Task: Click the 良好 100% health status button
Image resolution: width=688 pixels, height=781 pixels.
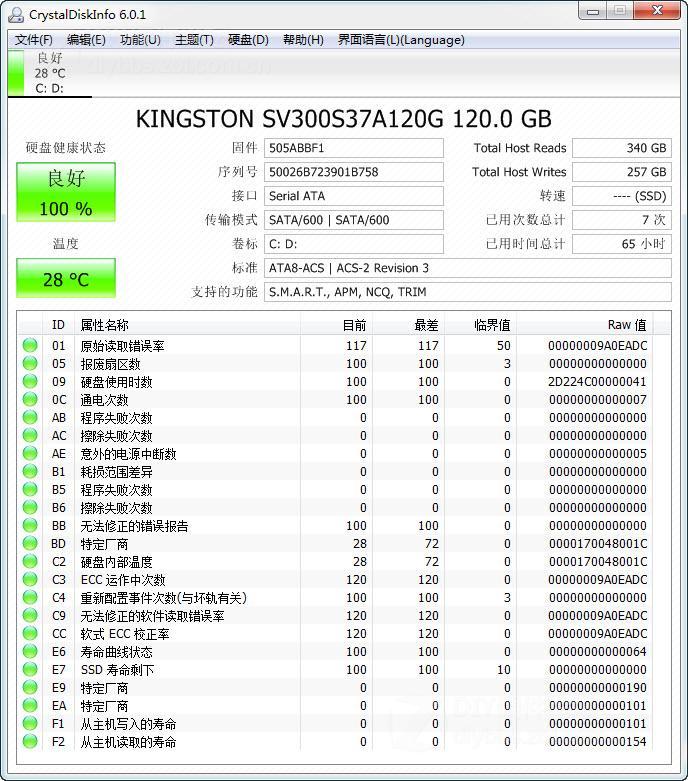Action: pyautogui.click(x=66, y=192)
